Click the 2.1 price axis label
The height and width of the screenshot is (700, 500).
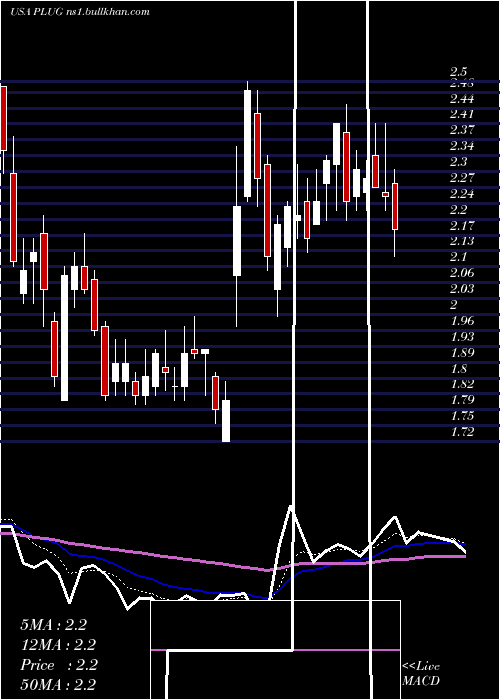tap(458, 257)
